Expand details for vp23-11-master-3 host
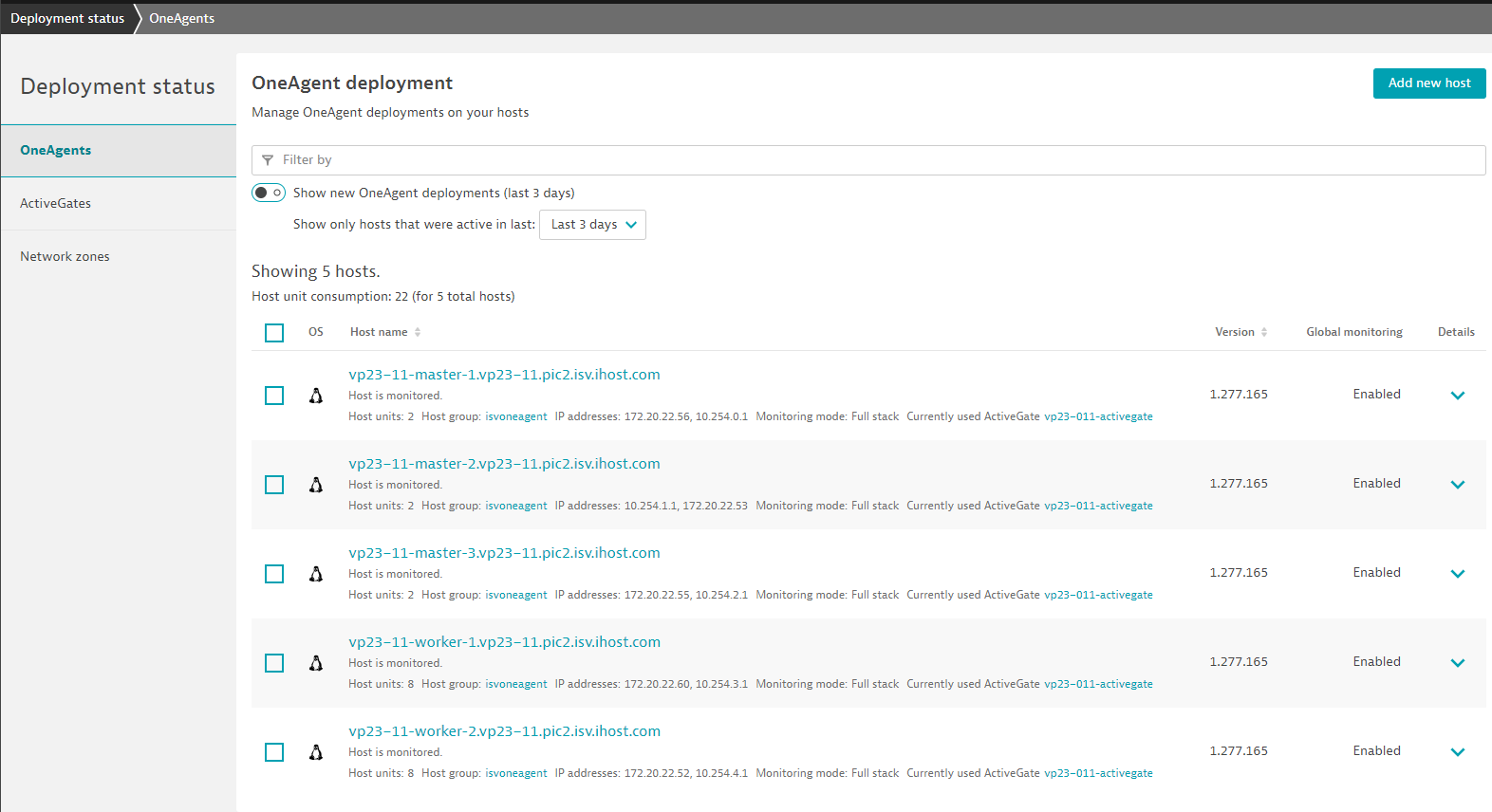 (1458, 574)
